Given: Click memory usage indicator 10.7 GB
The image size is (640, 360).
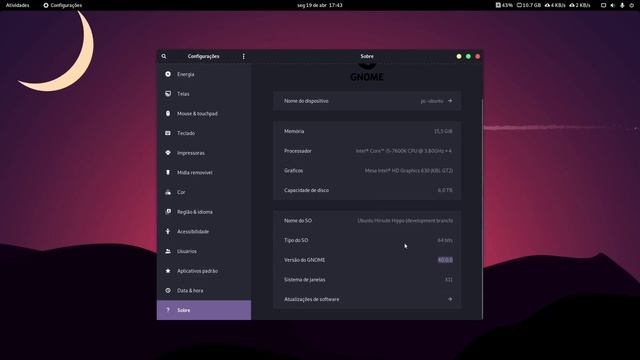Looking at the screenshot, I should click(x=529, y=5).
